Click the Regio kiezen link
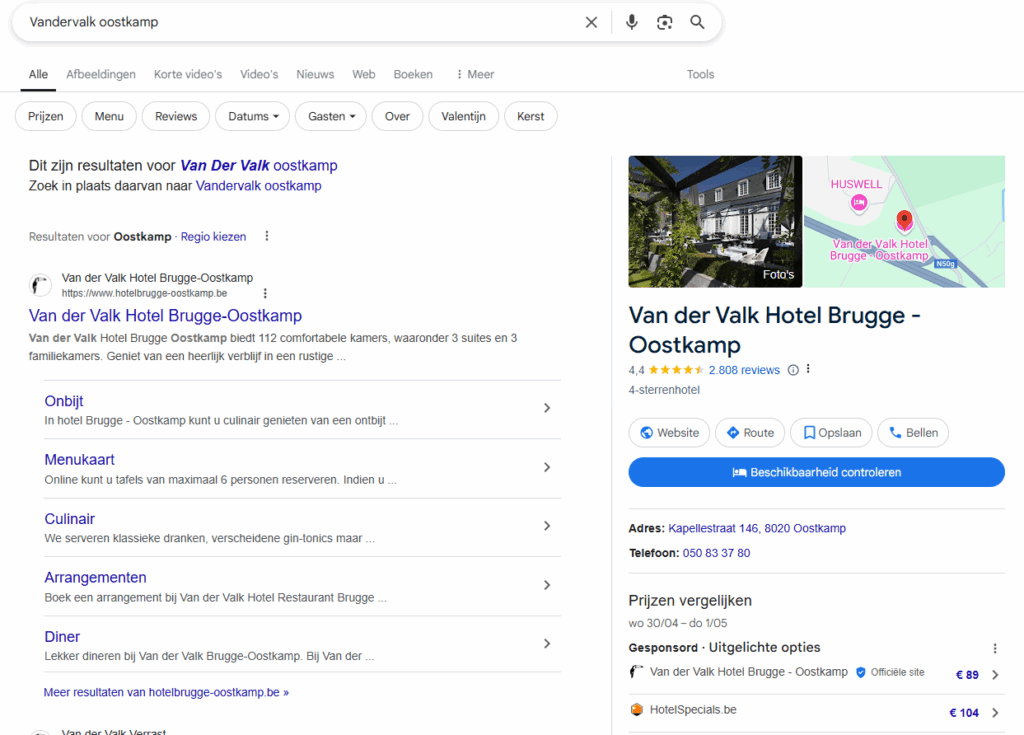Screen dimensions: 1024x735 click(x=214, y=237)
